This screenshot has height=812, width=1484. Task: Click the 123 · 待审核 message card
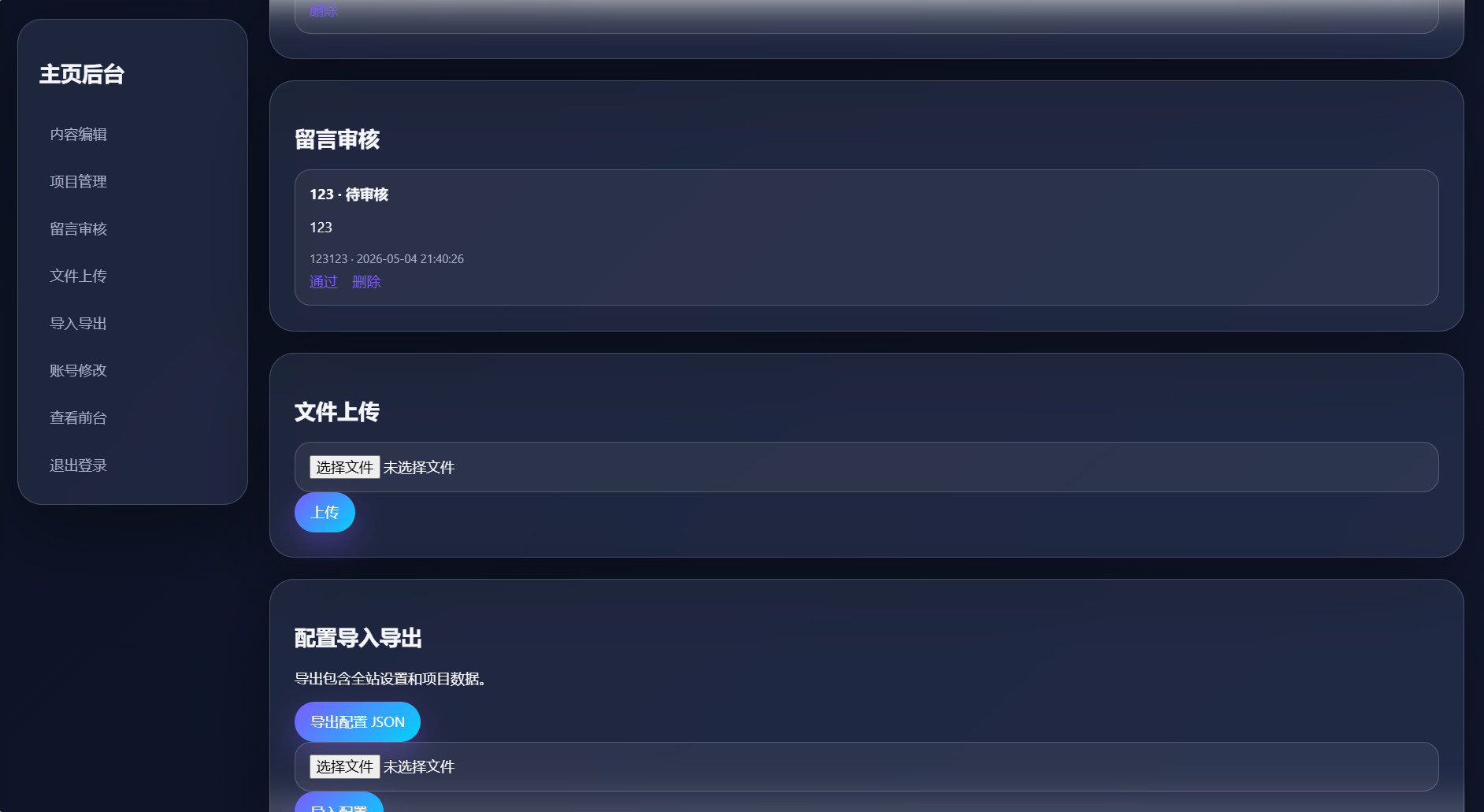pos(866,238)
